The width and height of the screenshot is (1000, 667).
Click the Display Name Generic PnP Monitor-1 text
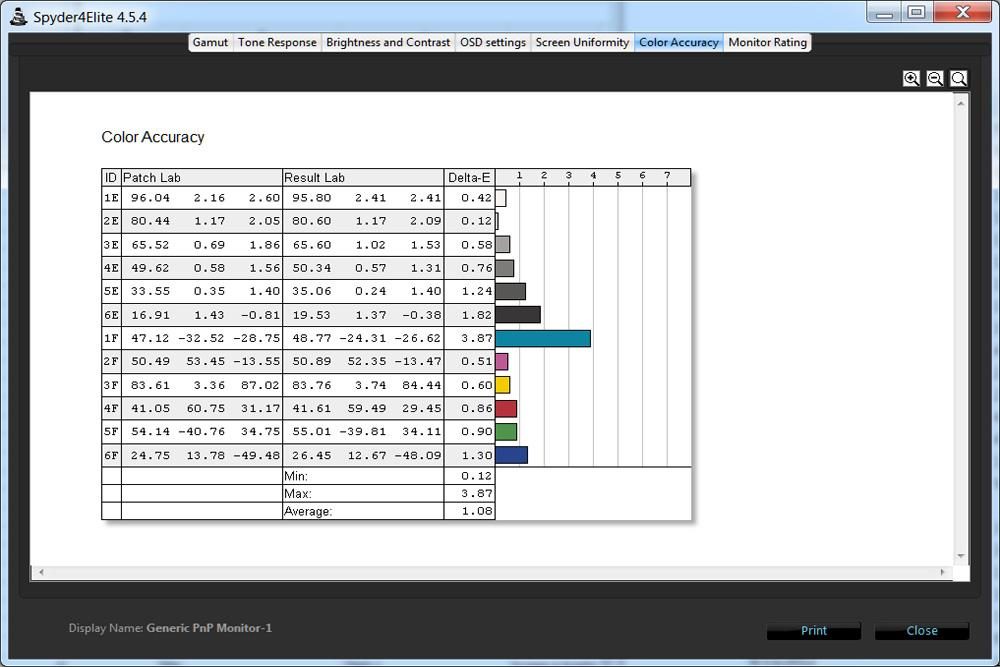[170, 628]
